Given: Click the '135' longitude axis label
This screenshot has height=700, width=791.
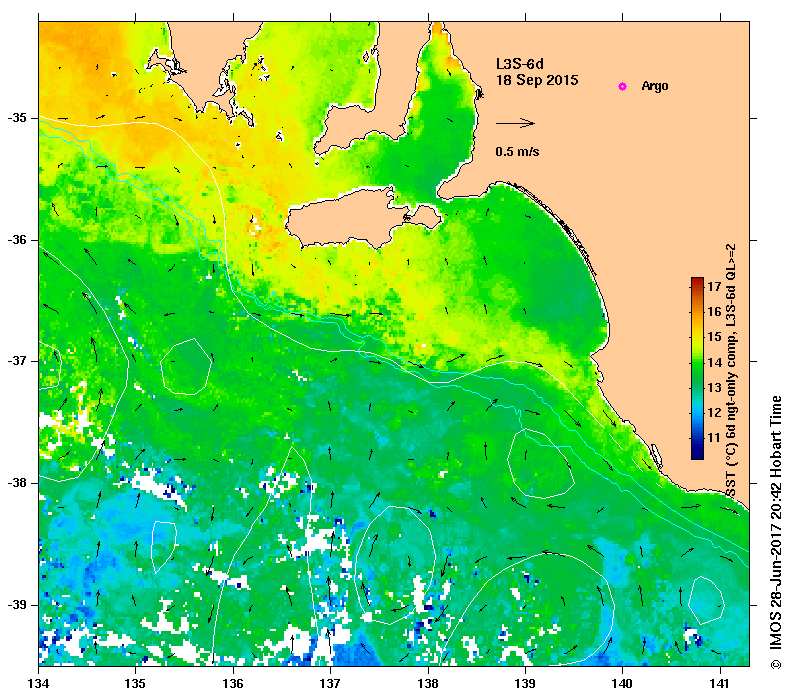Looking at the screenshot, I should pyautogui.click(x=135, y=684).
